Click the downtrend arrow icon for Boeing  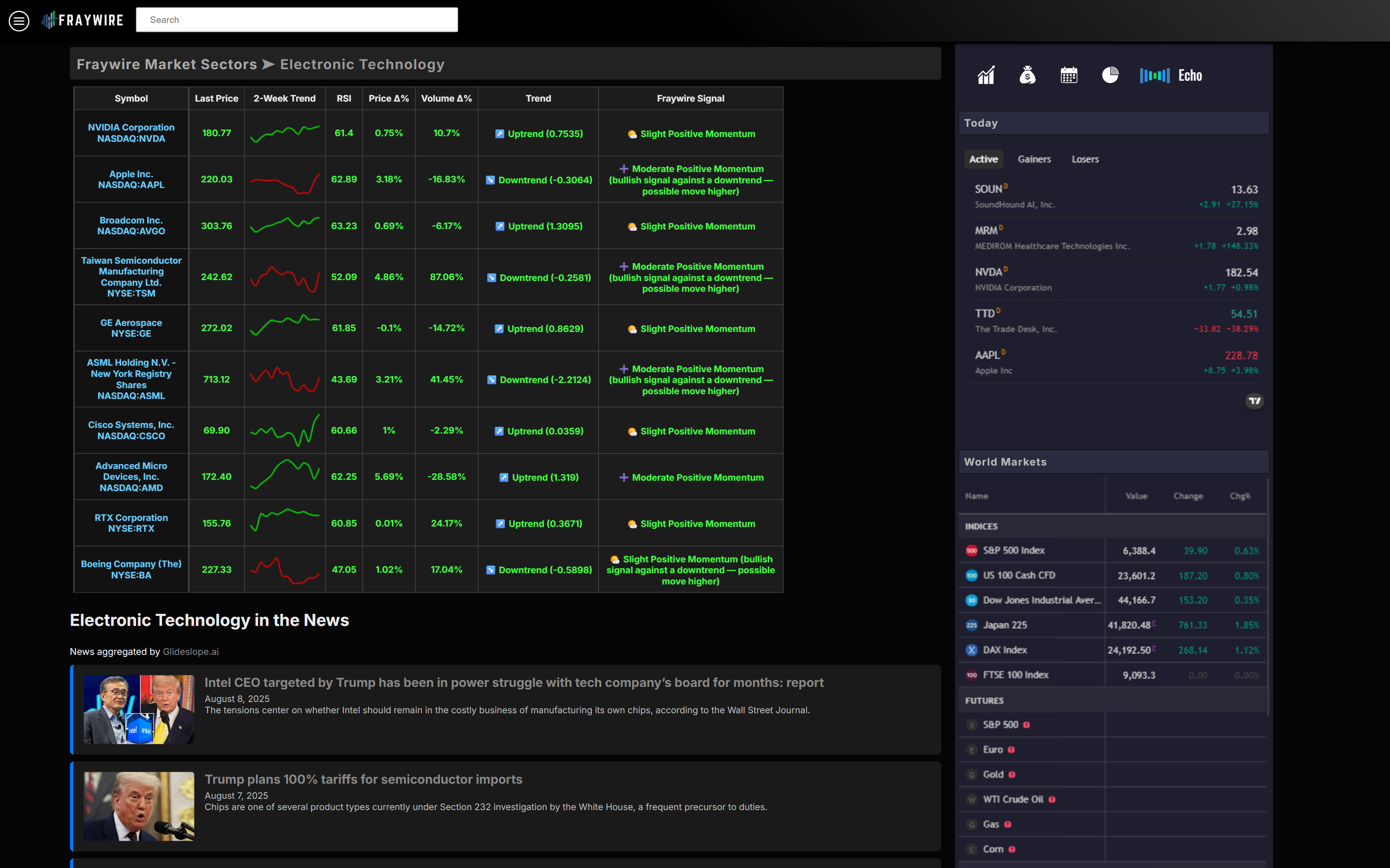490,570
